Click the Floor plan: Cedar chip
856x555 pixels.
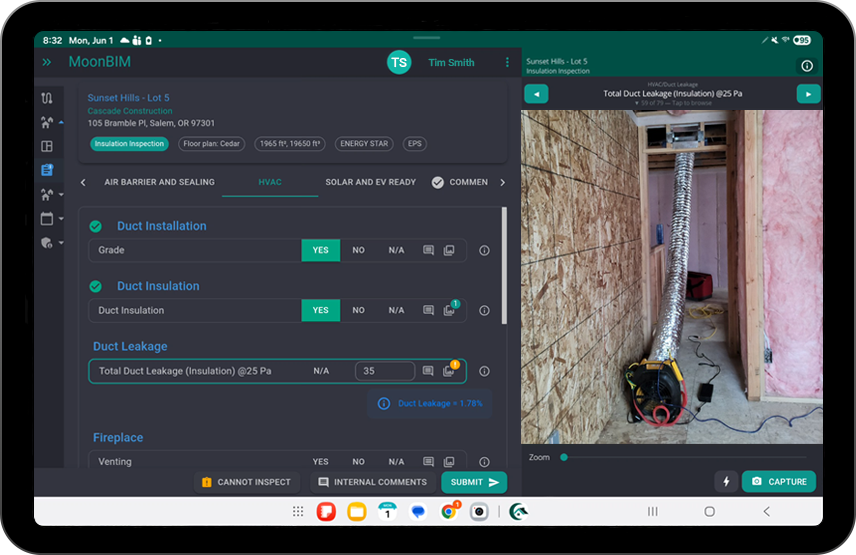coord(211,144)
